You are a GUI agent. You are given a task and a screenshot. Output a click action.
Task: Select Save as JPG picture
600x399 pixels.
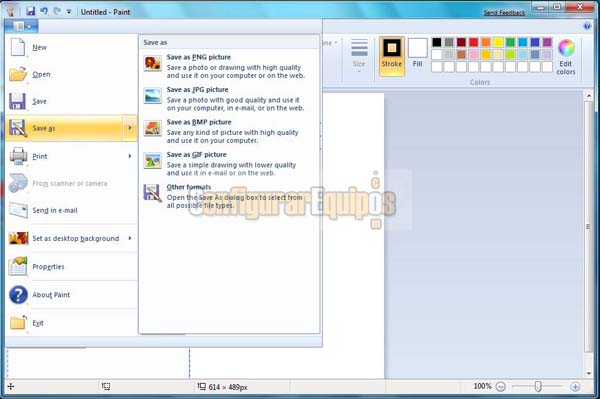point(229,99)
